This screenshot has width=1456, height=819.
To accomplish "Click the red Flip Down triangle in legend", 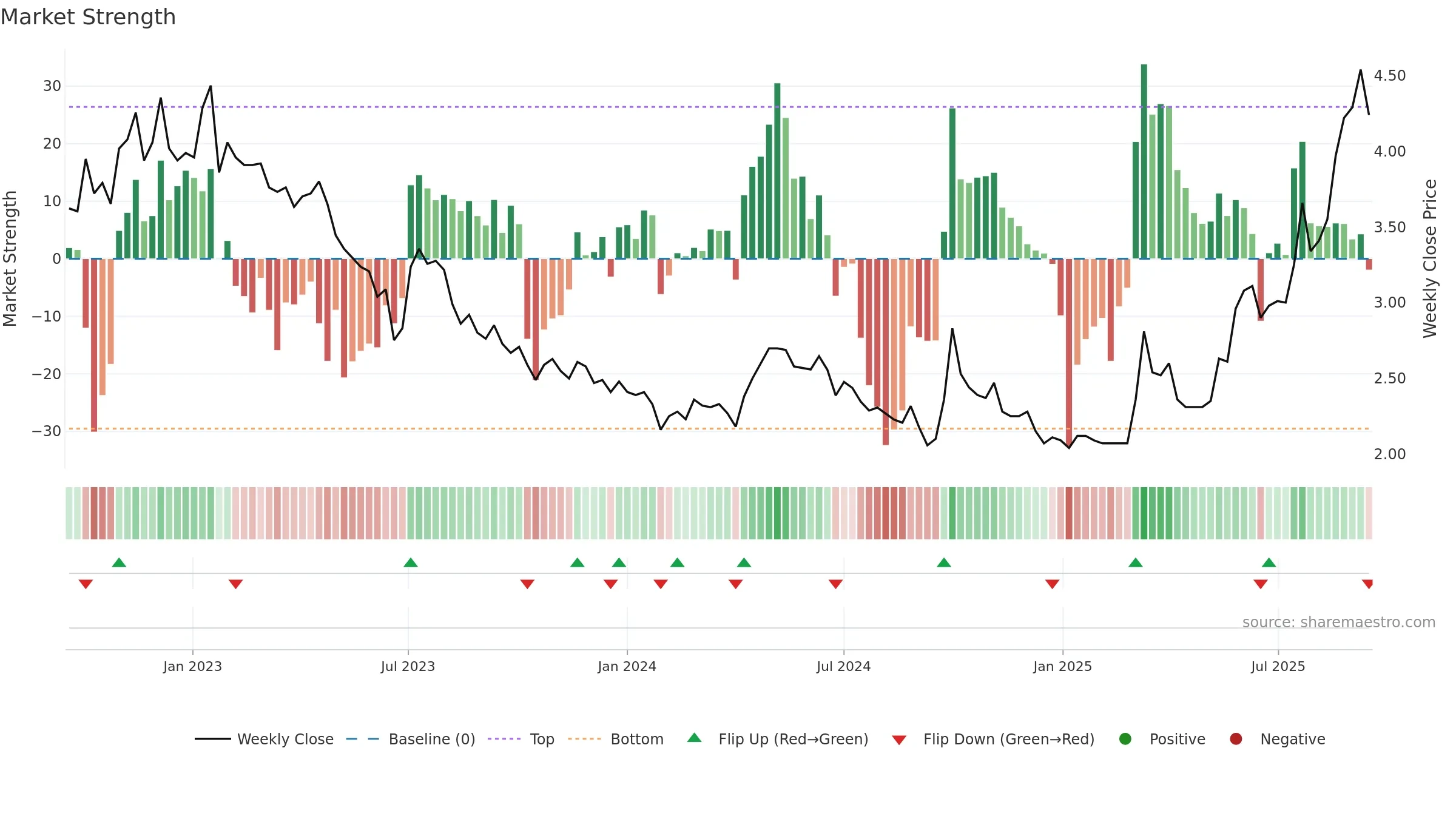I will click(x=900, y=740).
